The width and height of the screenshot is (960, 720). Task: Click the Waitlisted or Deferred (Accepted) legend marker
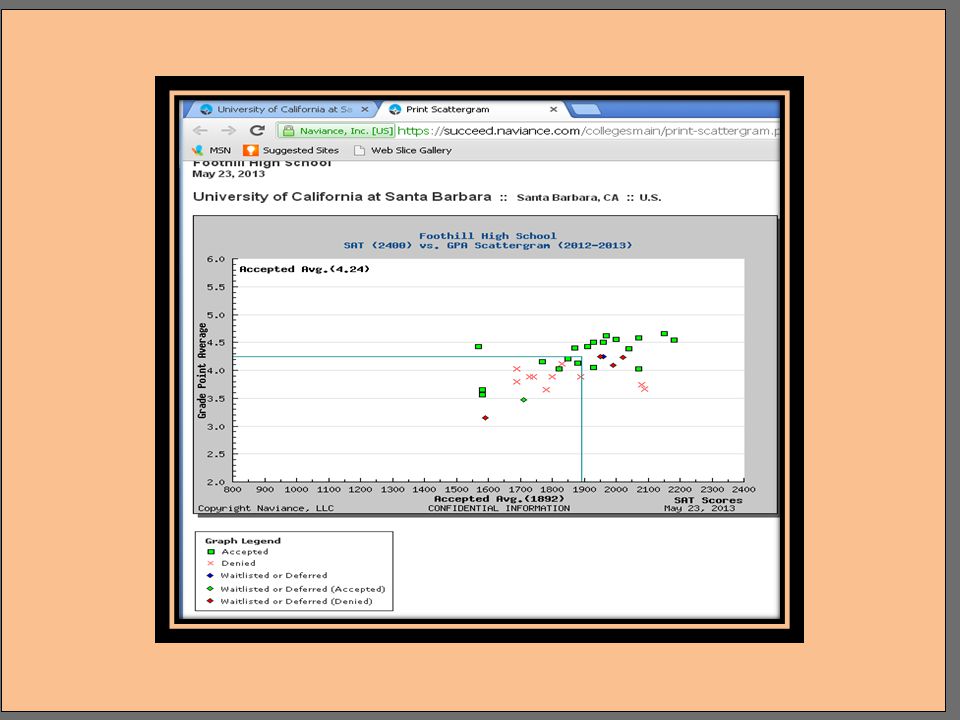(x=210, y=588)
